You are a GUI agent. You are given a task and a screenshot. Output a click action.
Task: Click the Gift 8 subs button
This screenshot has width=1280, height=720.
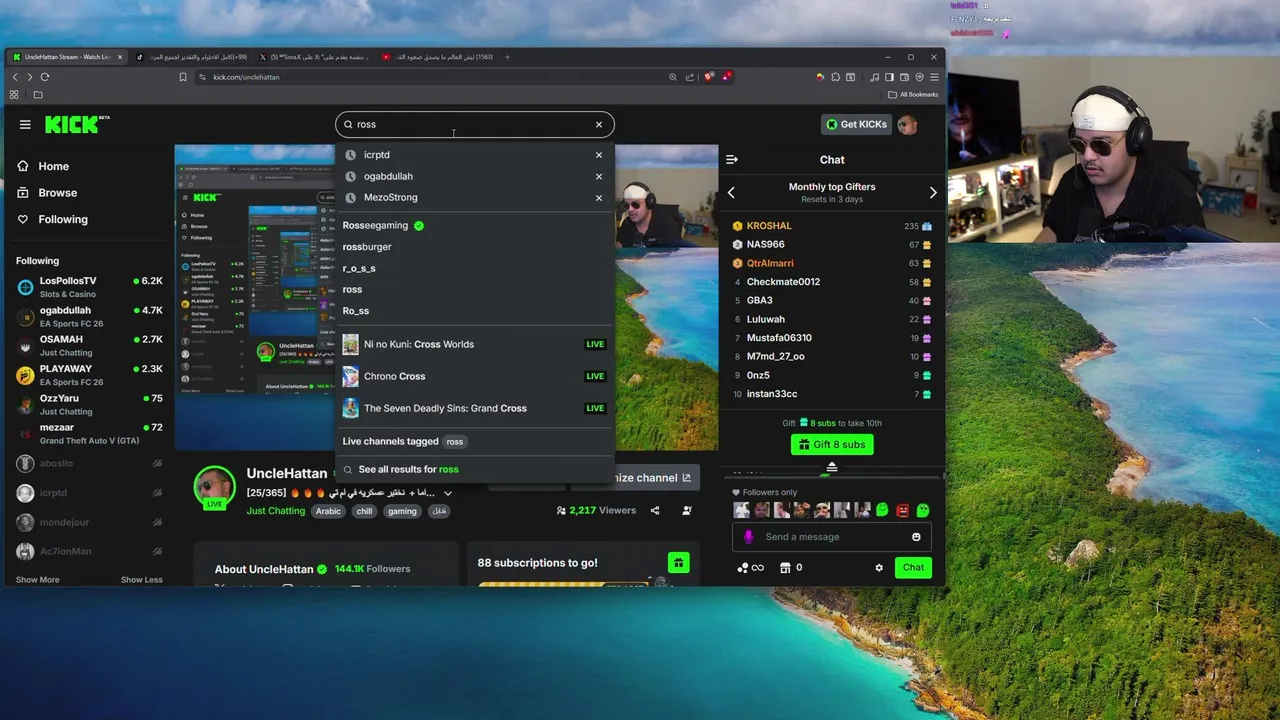pyautogui.click(x=832, y=445)
